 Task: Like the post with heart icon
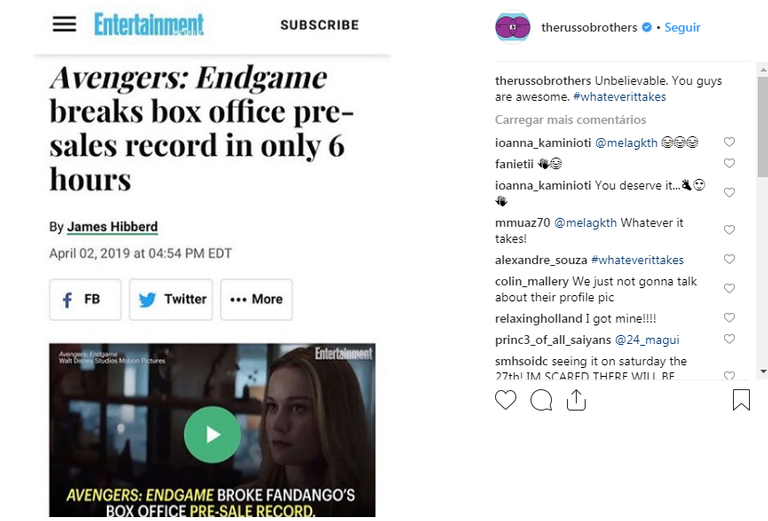pos(505,400)
